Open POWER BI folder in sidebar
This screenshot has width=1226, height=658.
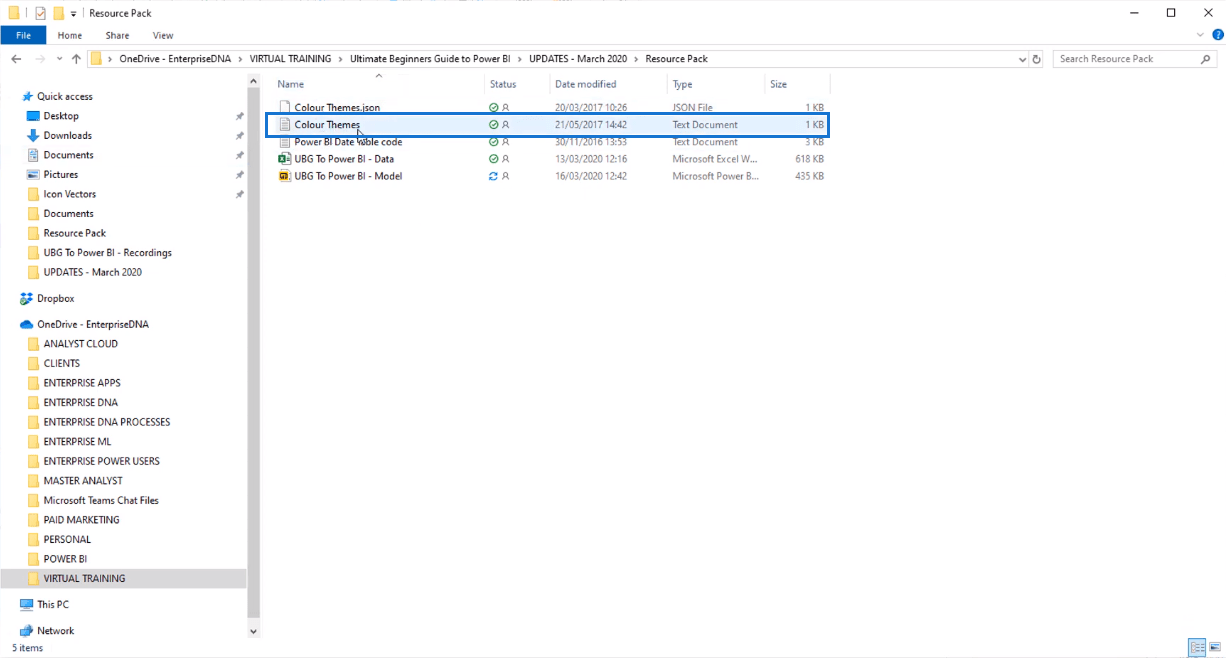pos(65,559)
